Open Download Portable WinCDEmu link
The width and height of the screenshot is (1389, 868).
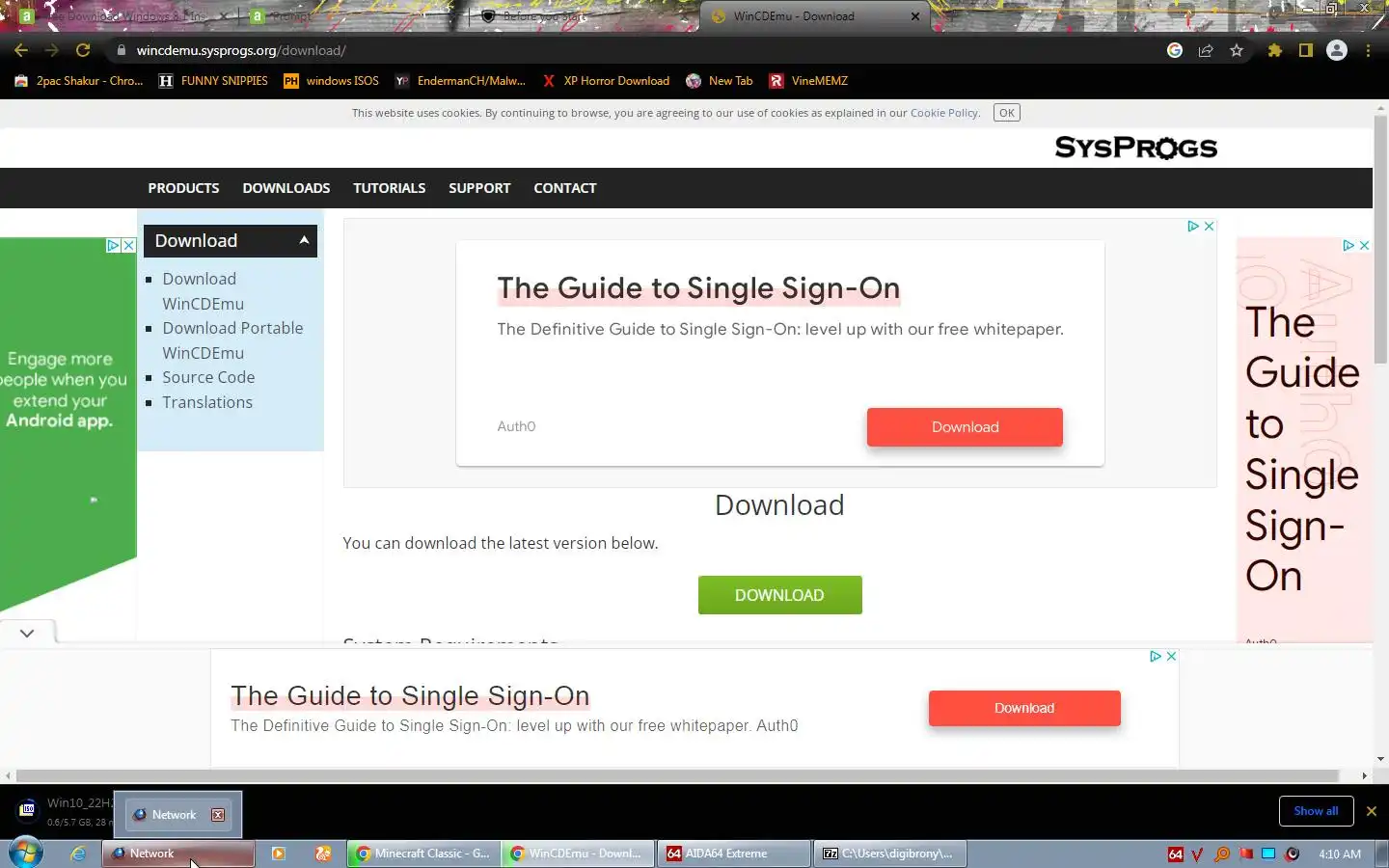click(x=232, y=340)
